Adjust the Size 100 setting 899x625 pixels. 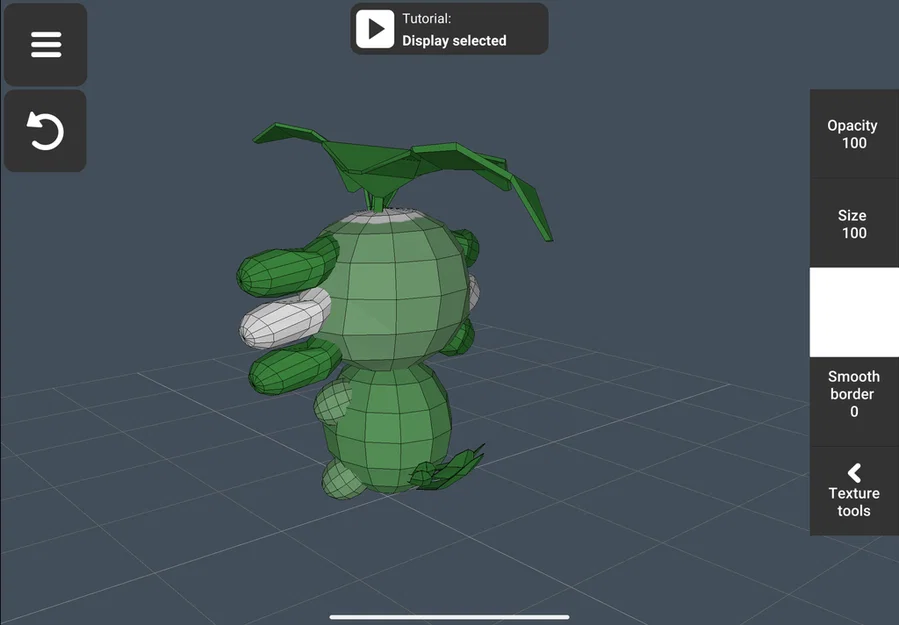854,223
